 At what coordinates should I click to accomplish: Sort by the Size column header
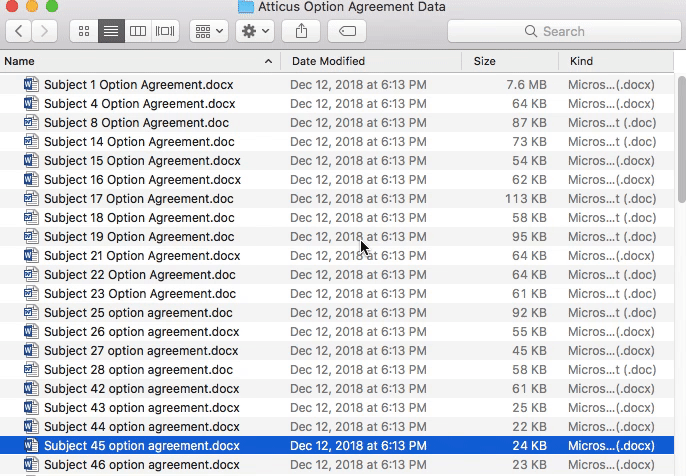point(510,61)
